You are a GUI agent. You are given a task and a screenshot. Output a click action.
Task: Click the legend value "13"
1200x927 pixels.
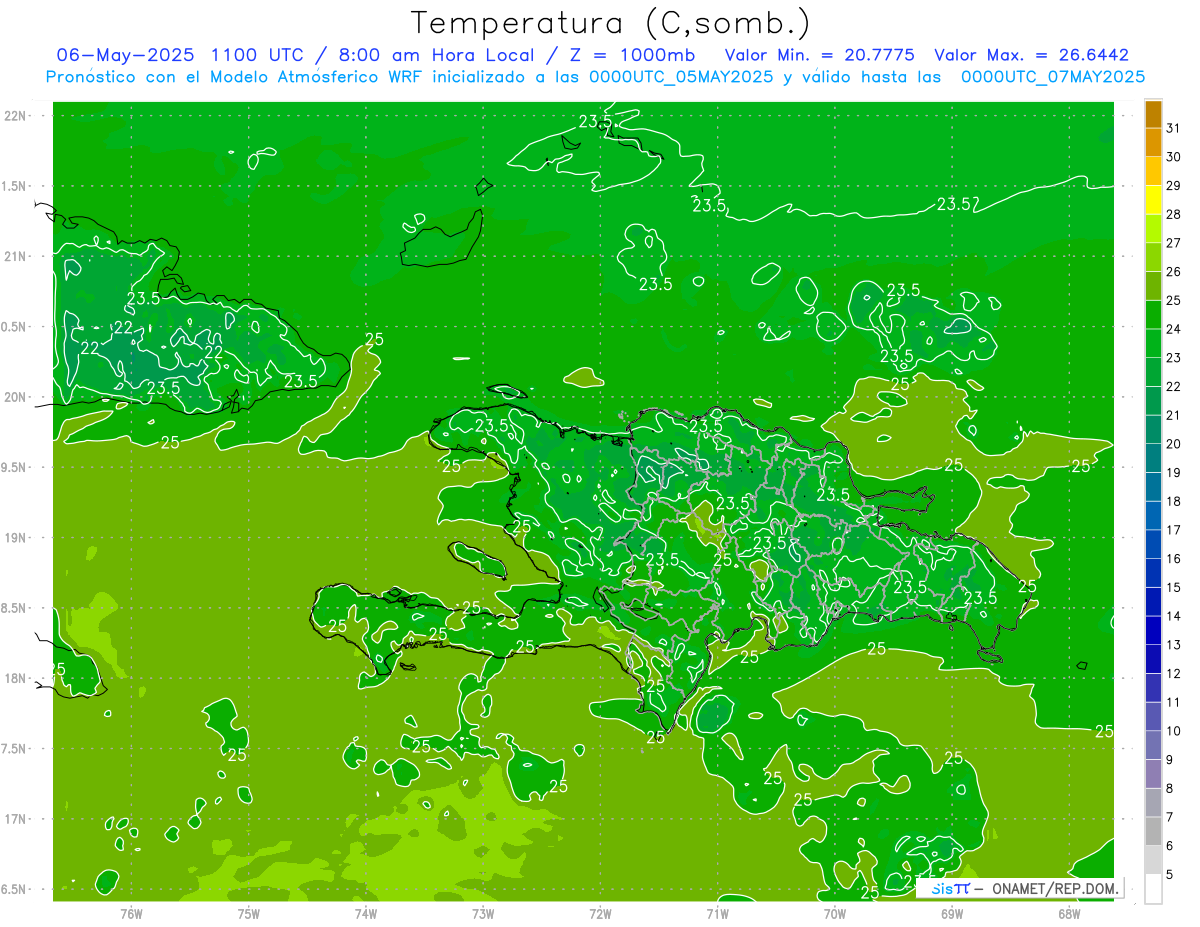(x=1174, y=645)
